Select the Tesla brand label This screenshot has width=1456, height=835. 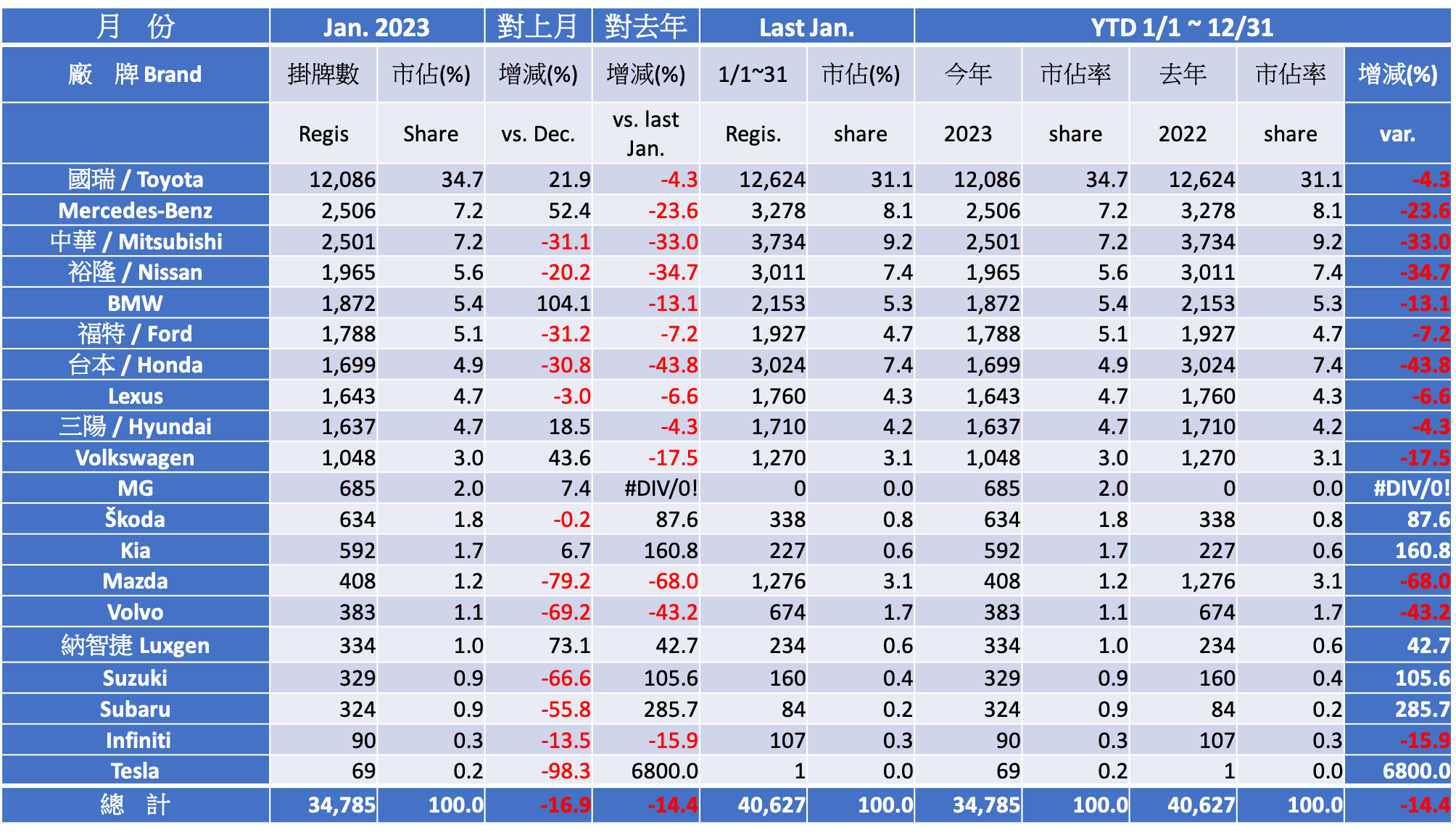point(136,770)
